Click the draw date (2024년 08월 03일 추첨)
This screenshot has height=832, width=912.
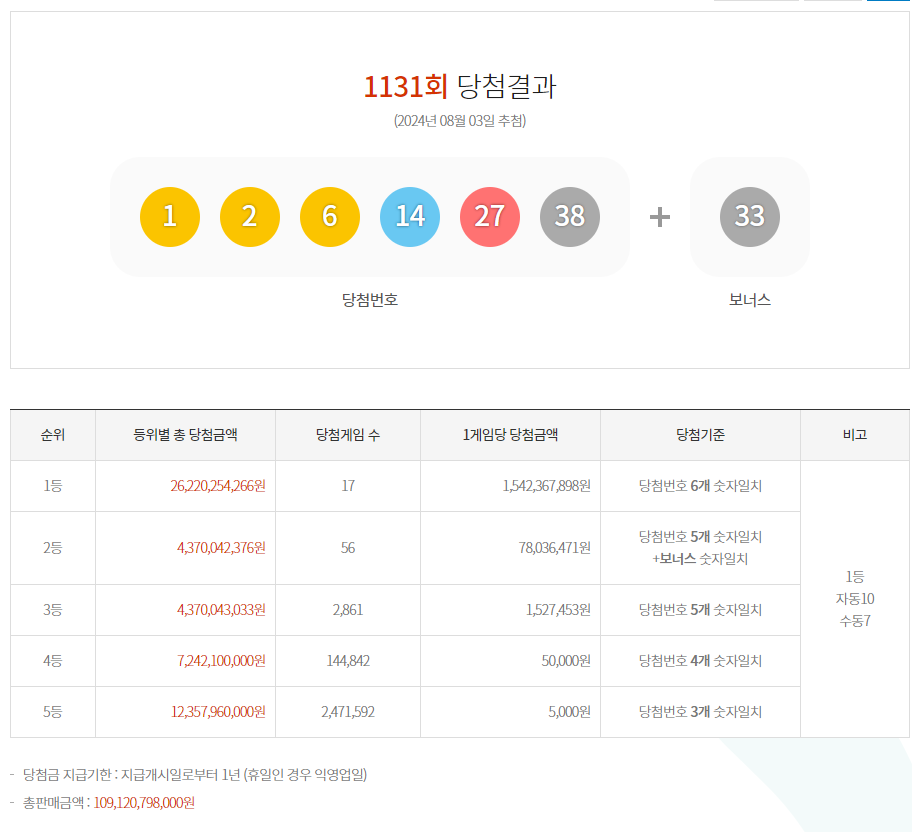(x=460, y=120)
